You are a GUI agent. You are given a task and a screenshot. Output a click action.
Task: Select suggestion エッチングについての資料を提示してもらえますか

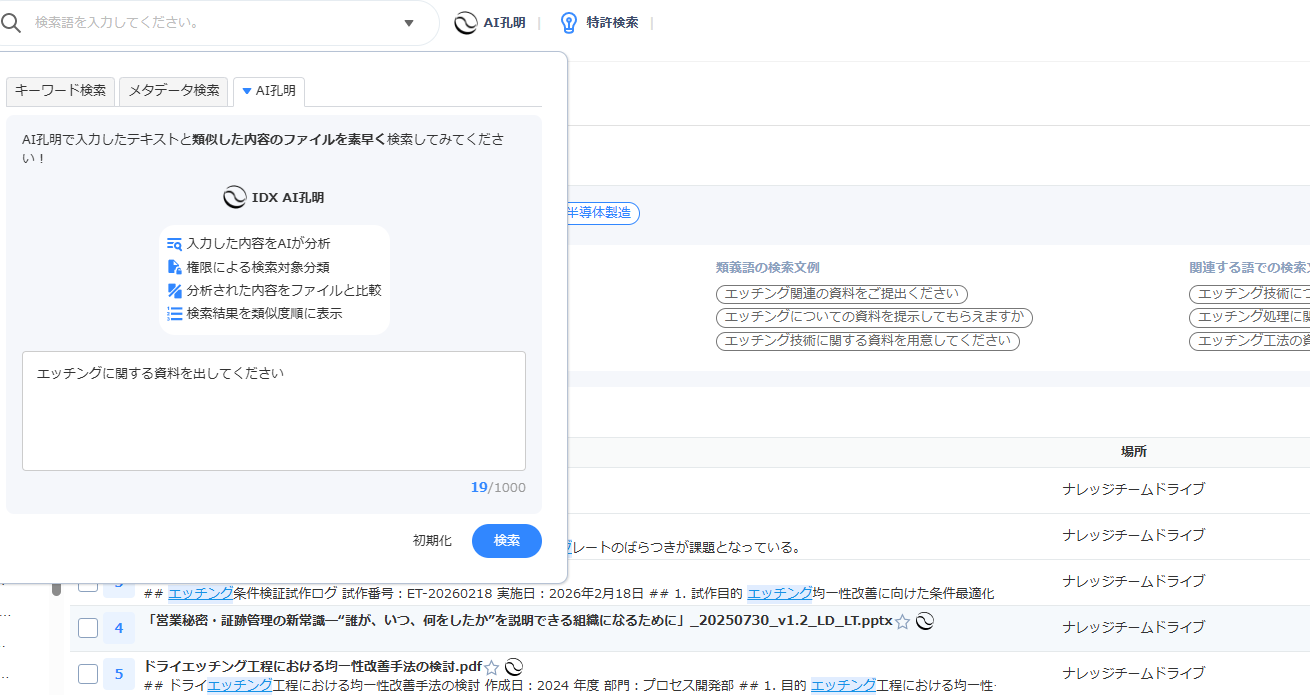[874, 317]
